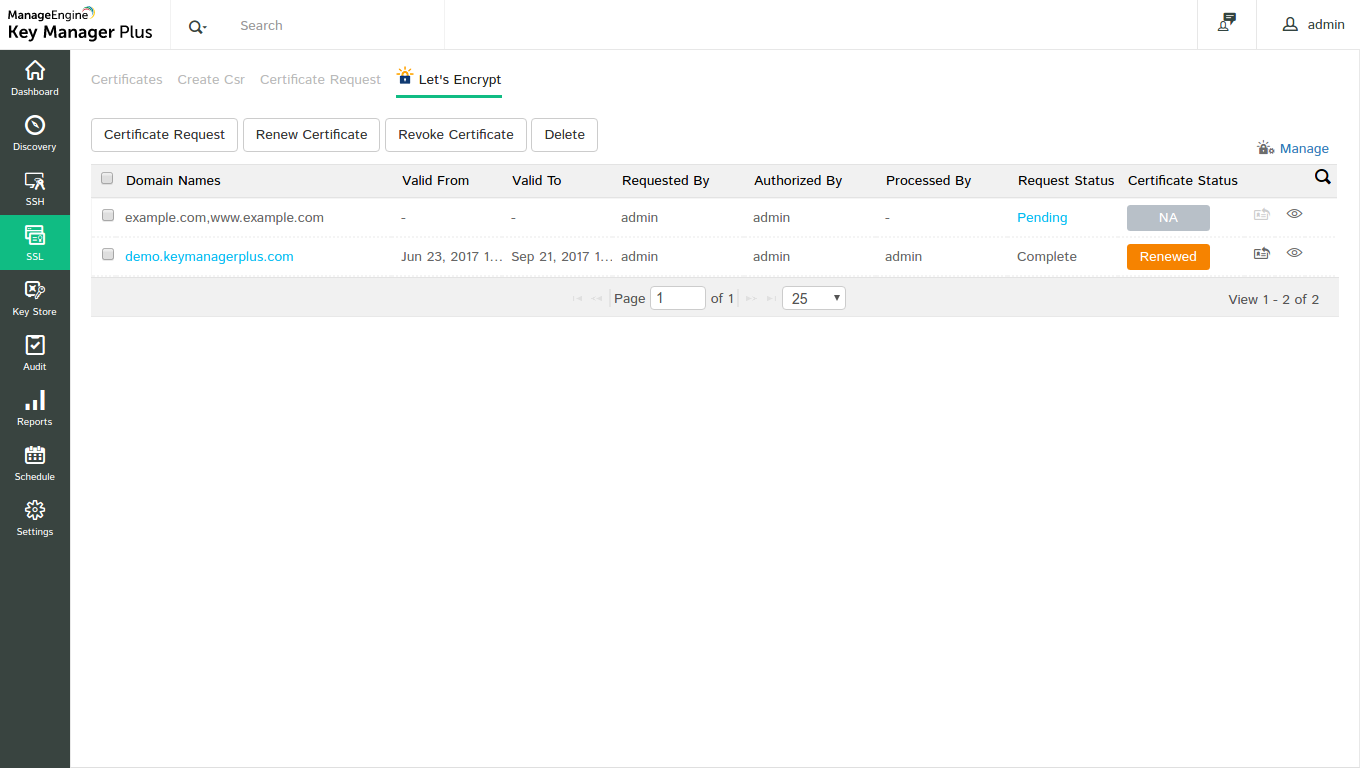1360x768 pixels.
Task: Click the Revoke Certificate button
Action: [x=456, y=135]
